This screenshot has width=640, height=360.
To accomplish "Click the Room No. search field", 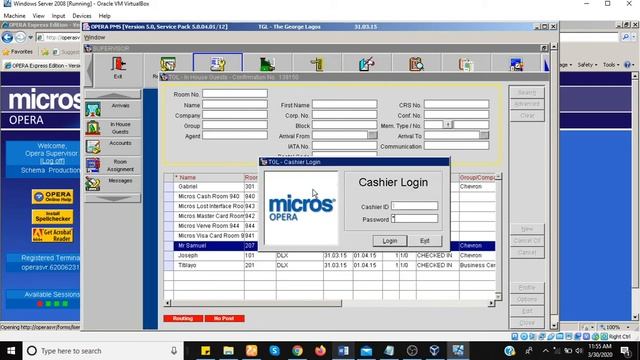I will (235, 93).
